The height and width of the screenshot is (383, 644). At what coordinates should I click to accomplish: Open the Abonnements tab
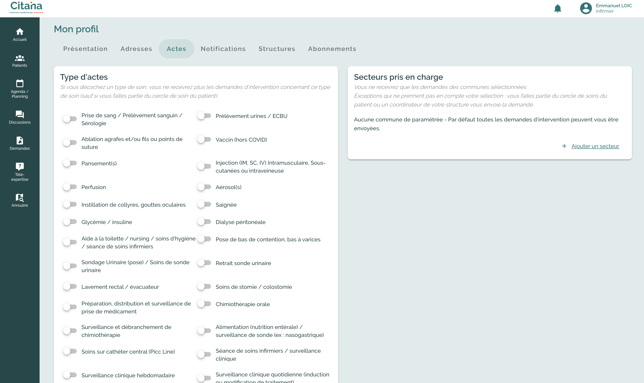(332, 49)
